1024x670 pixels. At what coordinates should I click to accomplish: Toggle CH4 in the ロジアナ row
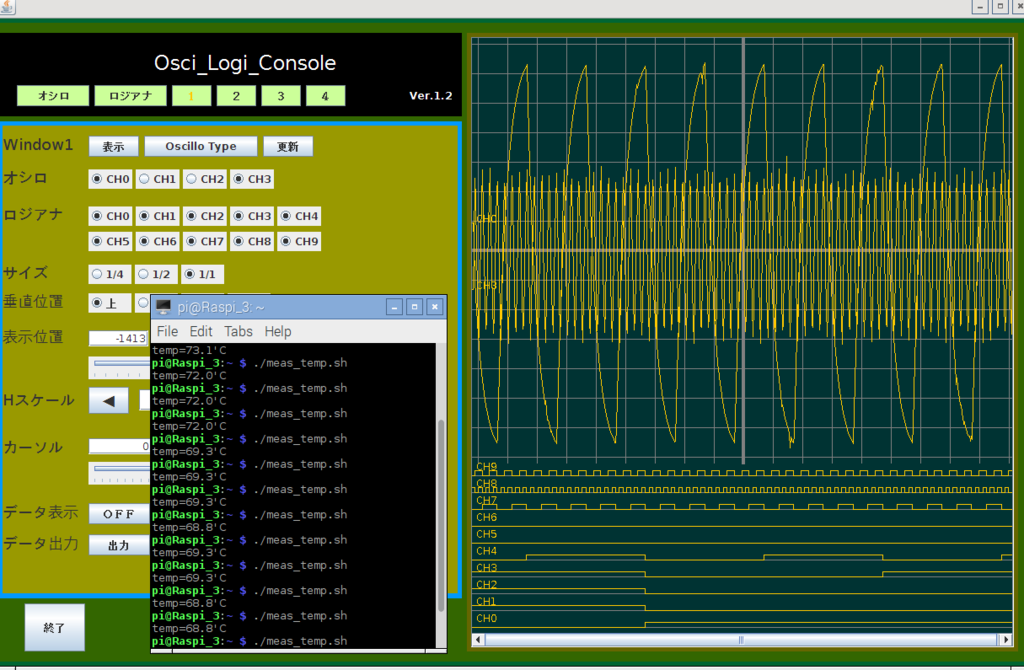point(299,216)
